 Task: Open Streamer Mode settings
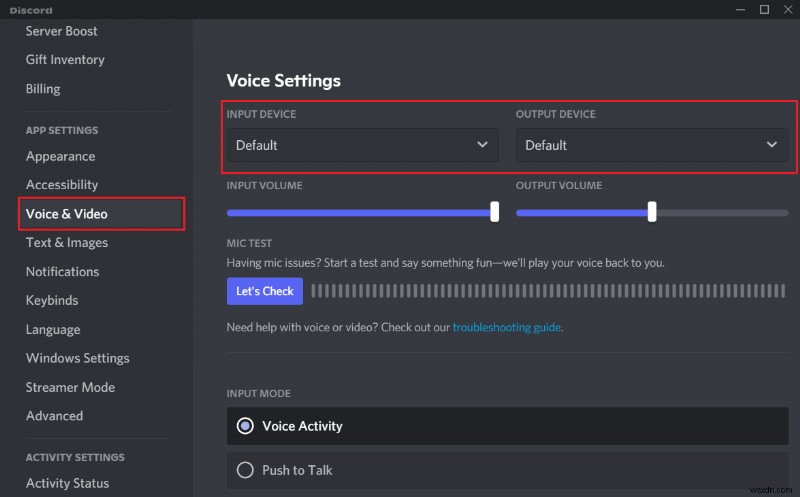click(x=70, y=387)
